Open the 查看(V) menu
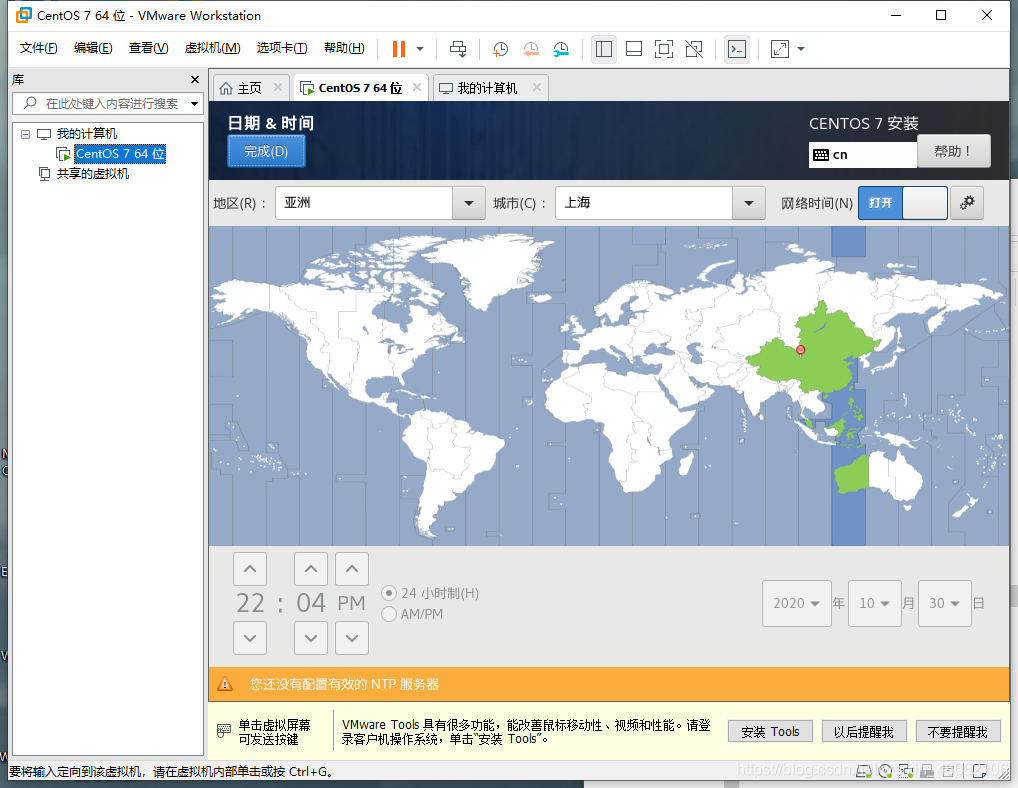1018x788 pixels. (x=148, y=48)
